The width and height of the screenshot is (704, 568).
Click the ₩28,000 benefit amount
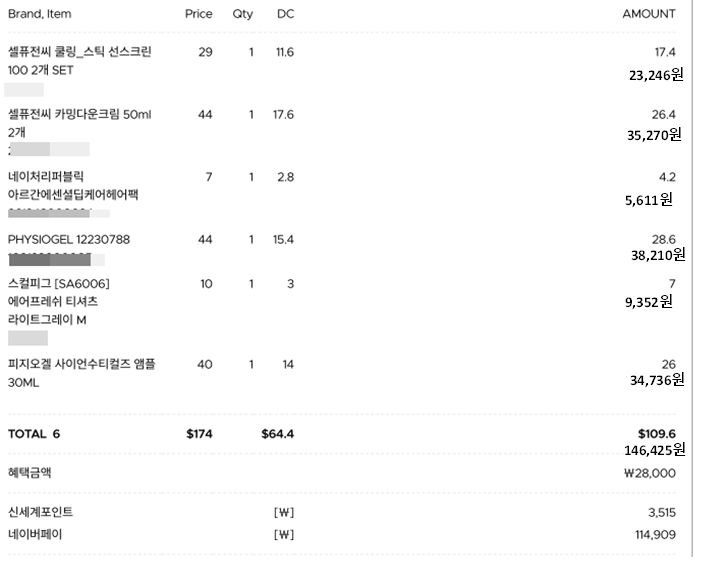[x=648, y=473]
